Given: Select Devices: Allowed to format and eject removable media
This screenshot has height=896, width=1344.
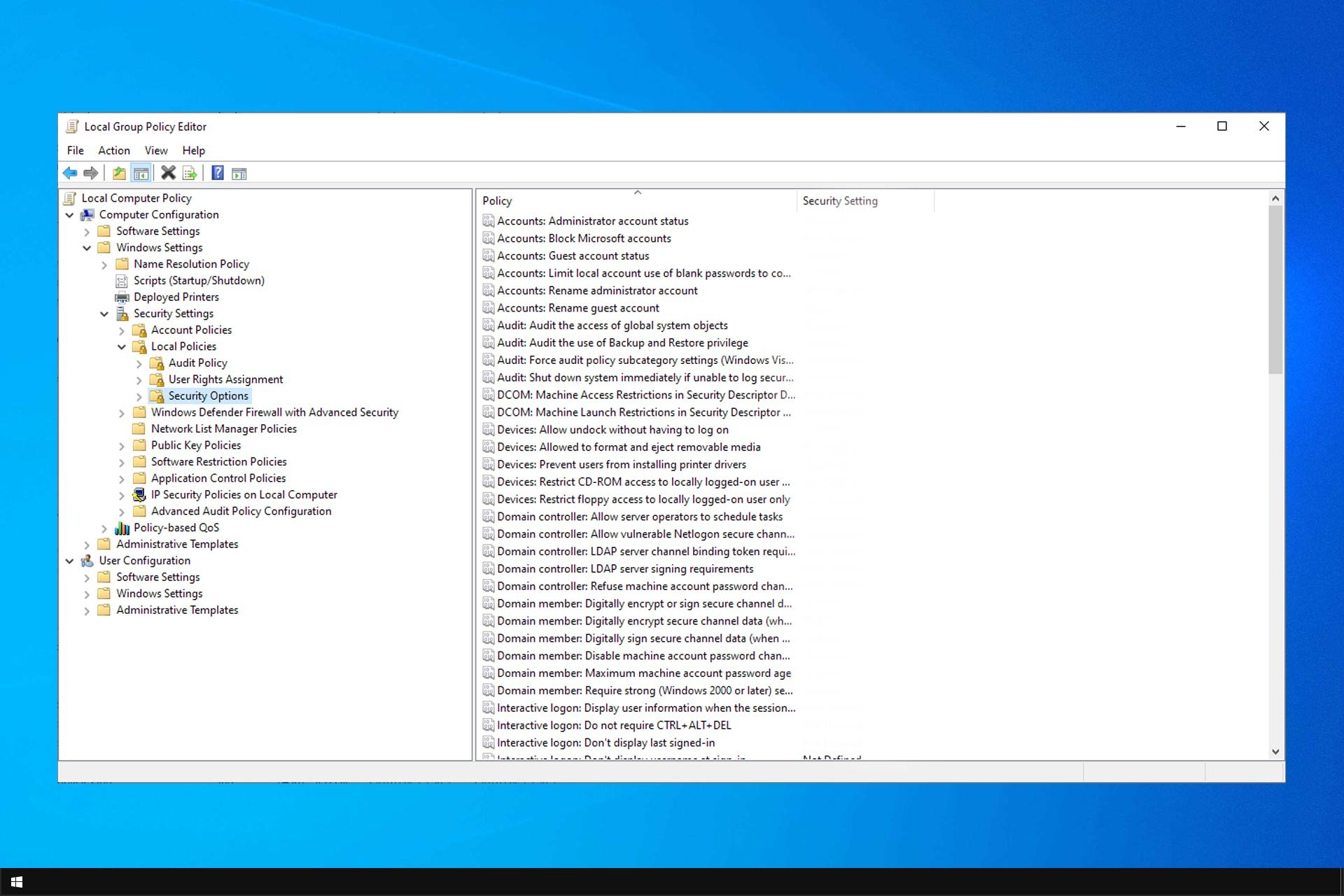Looking at the screenshot, I should pos(629,447).
